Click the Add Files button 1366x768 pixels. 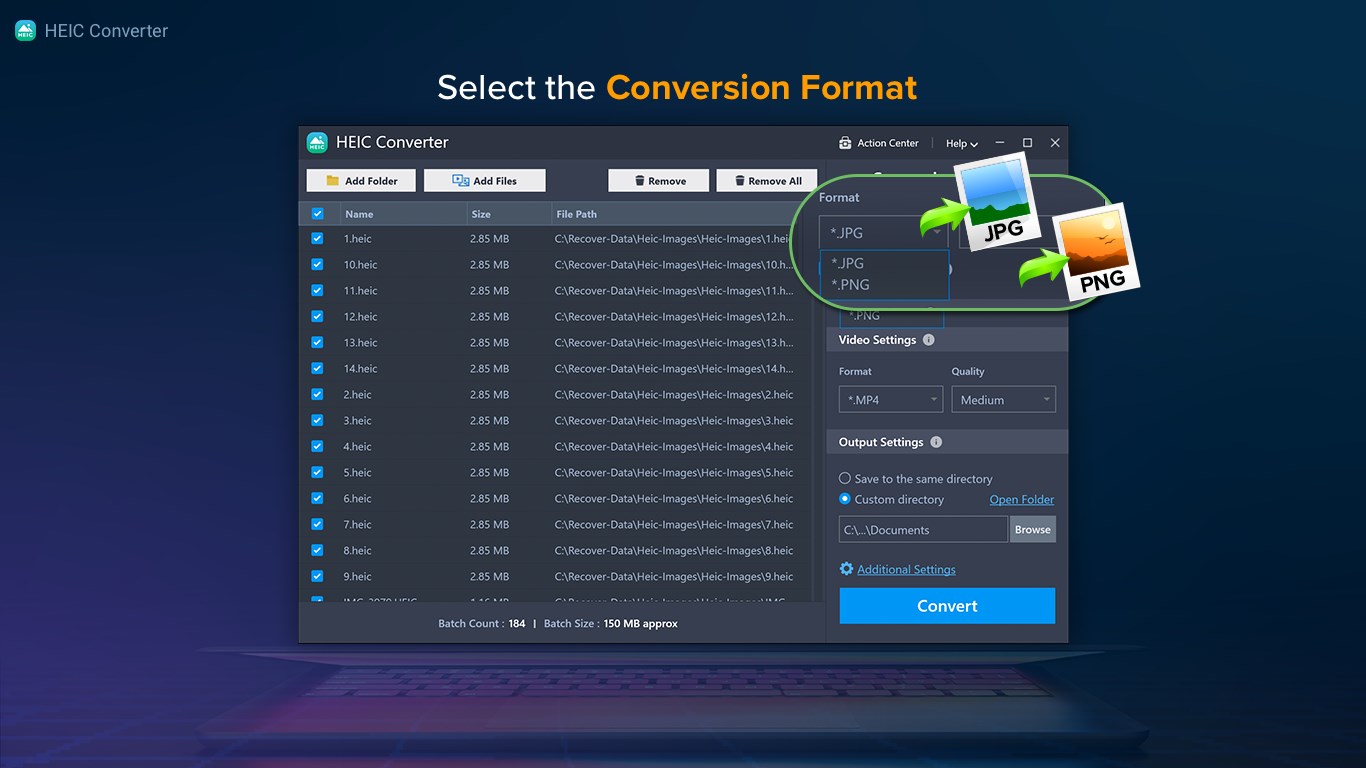pos(484,181)
